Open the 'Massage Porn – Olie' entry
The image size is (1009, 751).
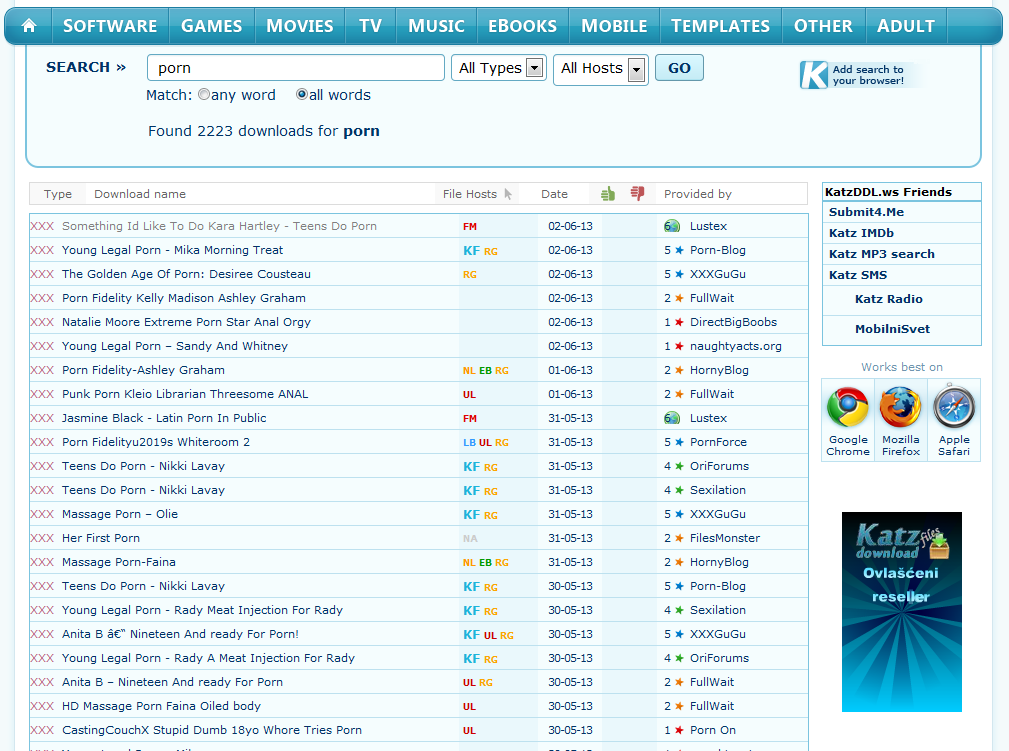120,514
